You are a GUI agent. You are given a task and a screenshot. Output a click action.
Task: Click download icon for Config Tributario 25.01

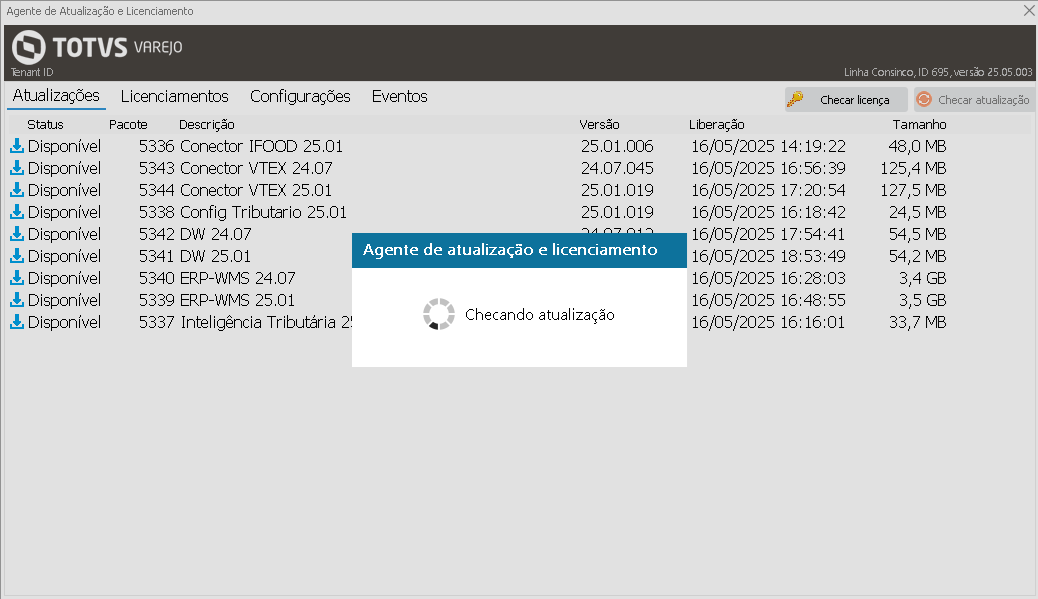click(x=17, y=212)
